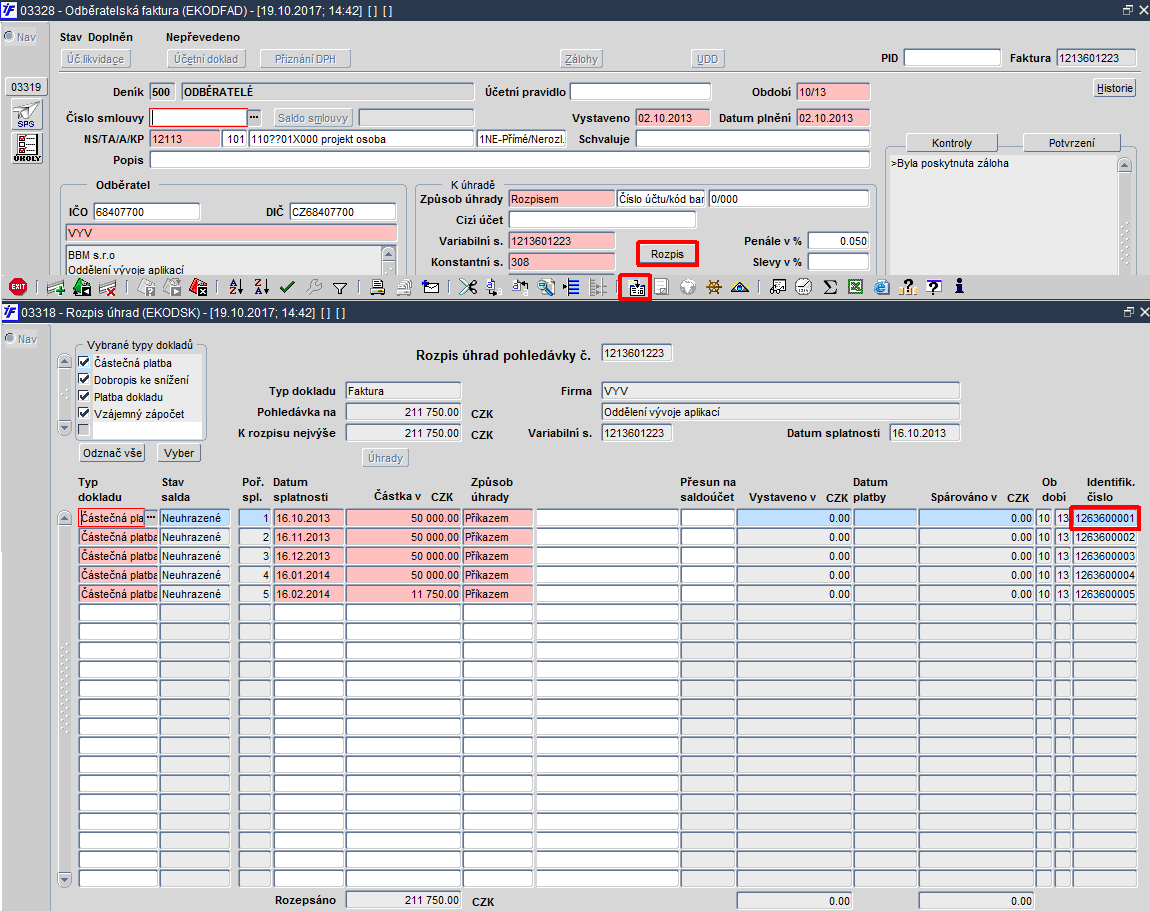Sort ascending with the A-Z icon
Viewport: 1150px width, 911px height.
point(236,287)
